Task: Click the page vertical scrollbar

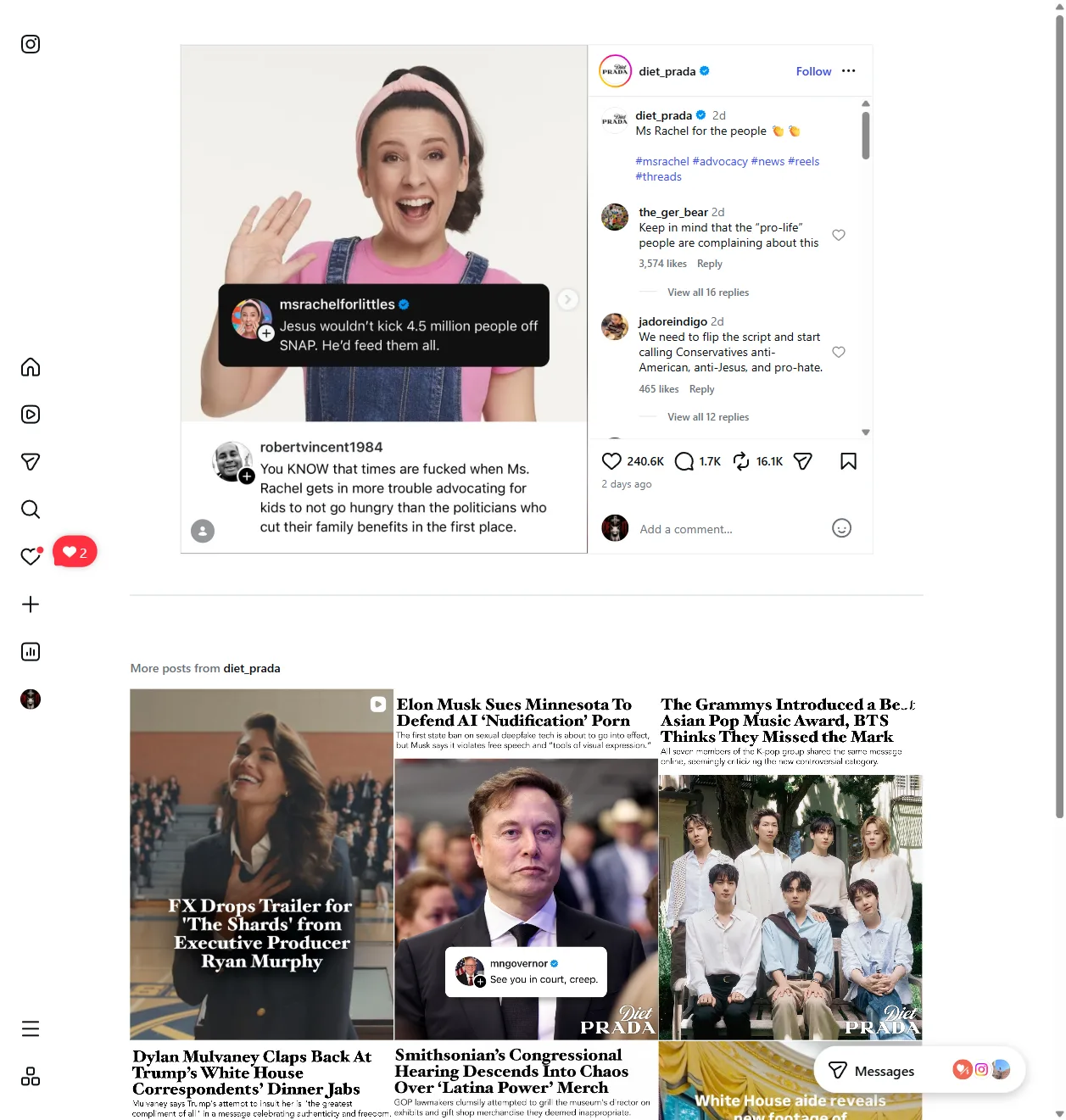Action: coord(1059,415)
